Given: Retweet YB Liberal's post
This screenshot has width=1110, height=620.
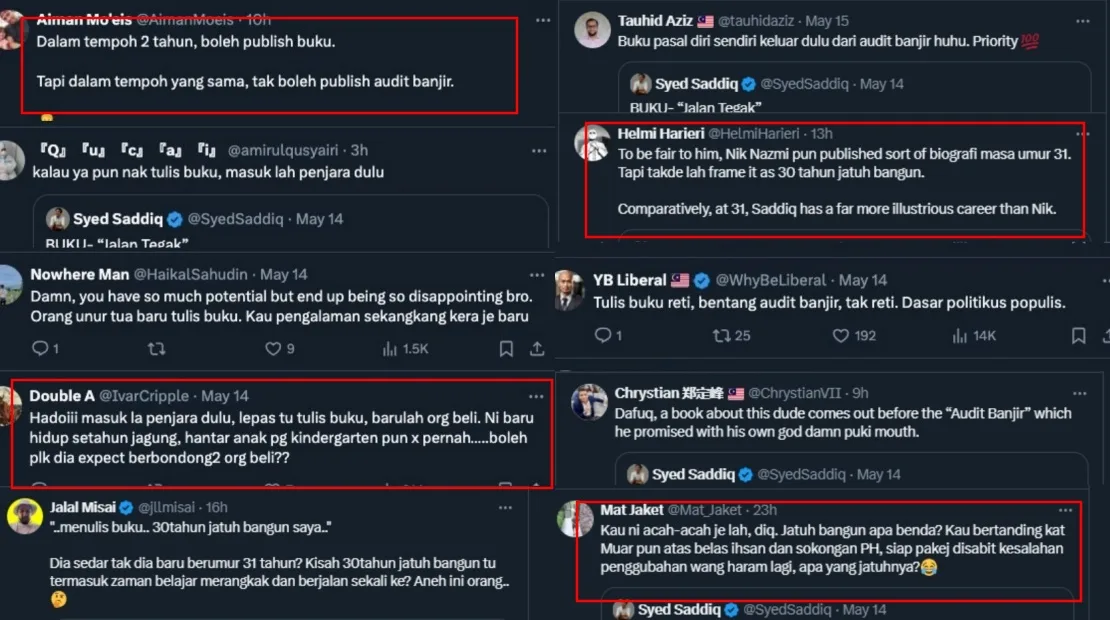Looking at the screenshot, I should click(x=721, y=336).
